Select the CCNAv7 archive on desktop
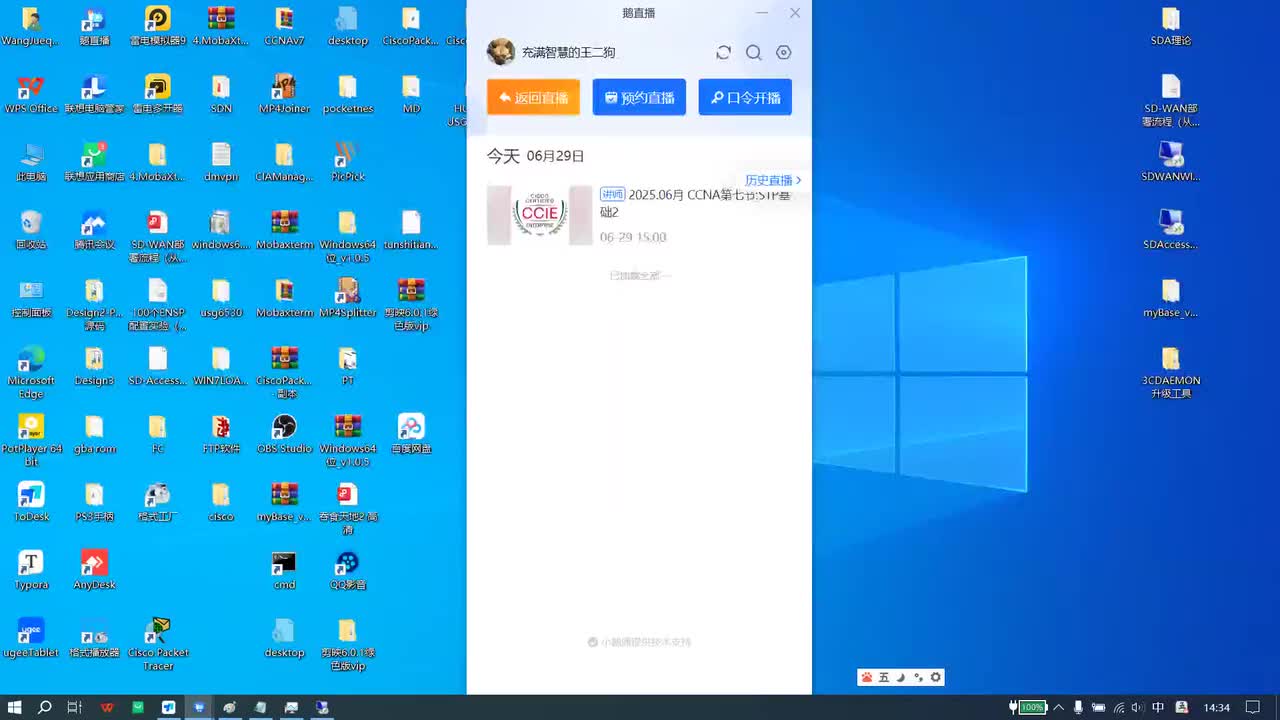1280x720 pixels. [284, 26]
